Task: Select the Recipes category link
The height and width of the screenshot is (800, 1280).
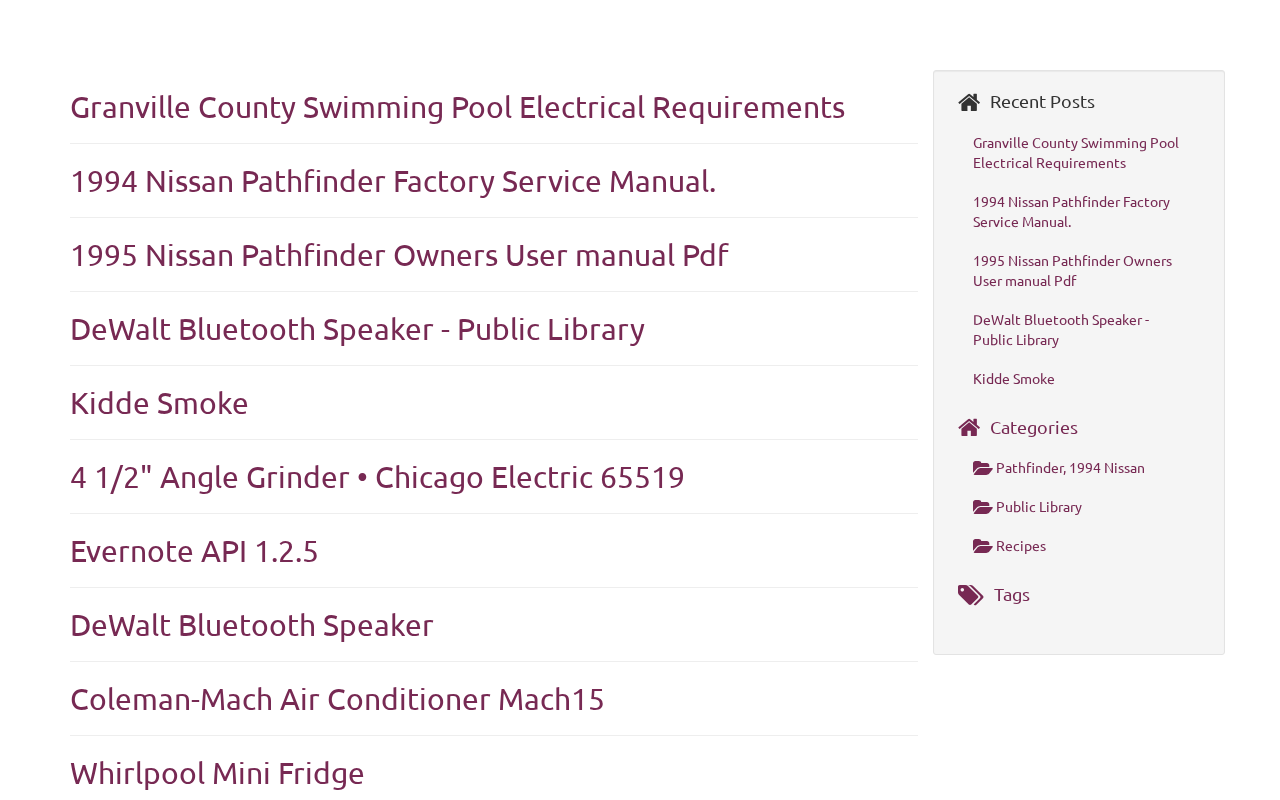Action: pos(1021,546)
